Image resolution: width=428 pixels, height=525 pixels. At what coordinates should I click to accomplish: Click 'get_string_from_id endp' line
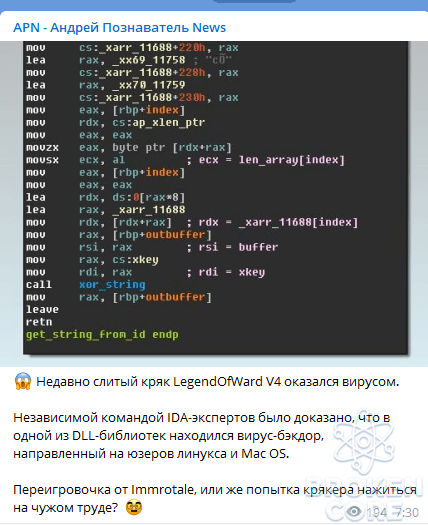(x=102, y=334)
